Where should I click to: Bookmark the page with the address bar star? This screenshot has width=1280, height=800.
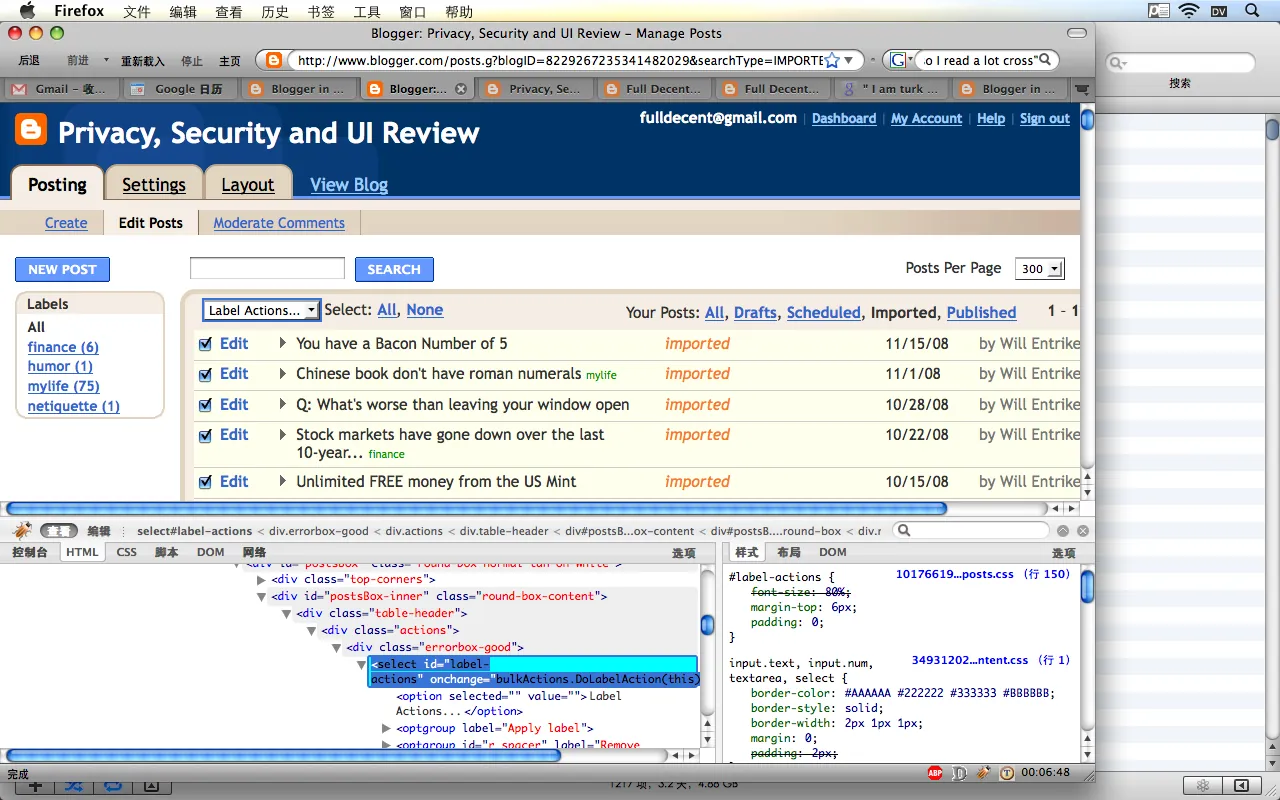point(831,60)
